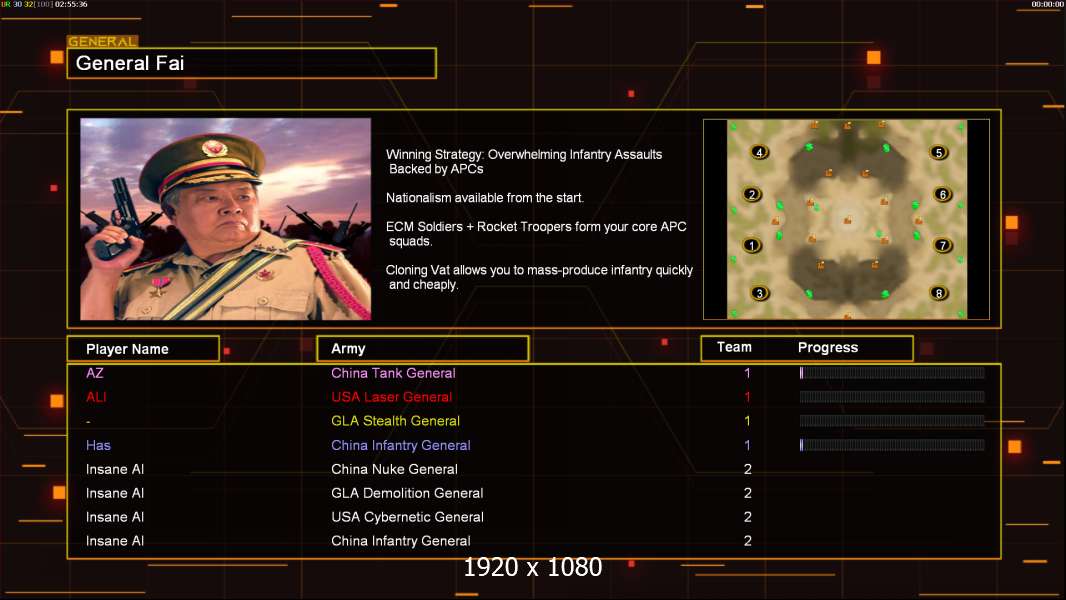Click GLA Demolition General army text
Image resolution: width=1066 pixels, height=600 pixels.
[407, 493]
